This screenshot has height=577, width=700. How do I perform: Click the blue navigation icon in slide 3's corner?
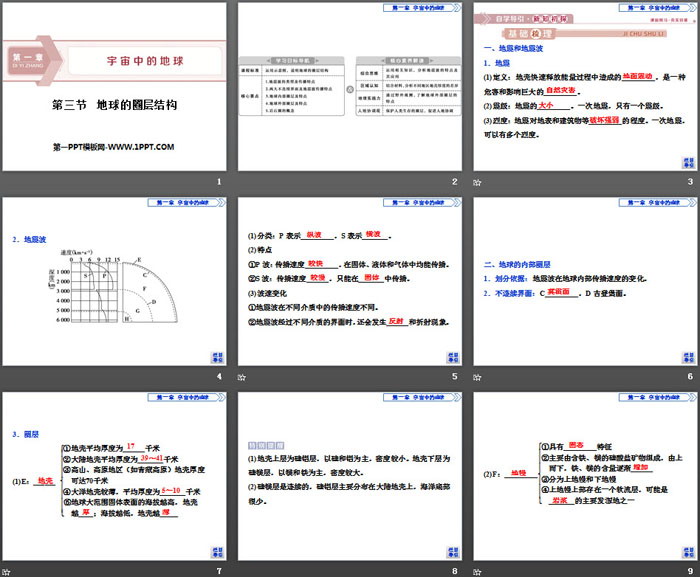click(688, 163)
